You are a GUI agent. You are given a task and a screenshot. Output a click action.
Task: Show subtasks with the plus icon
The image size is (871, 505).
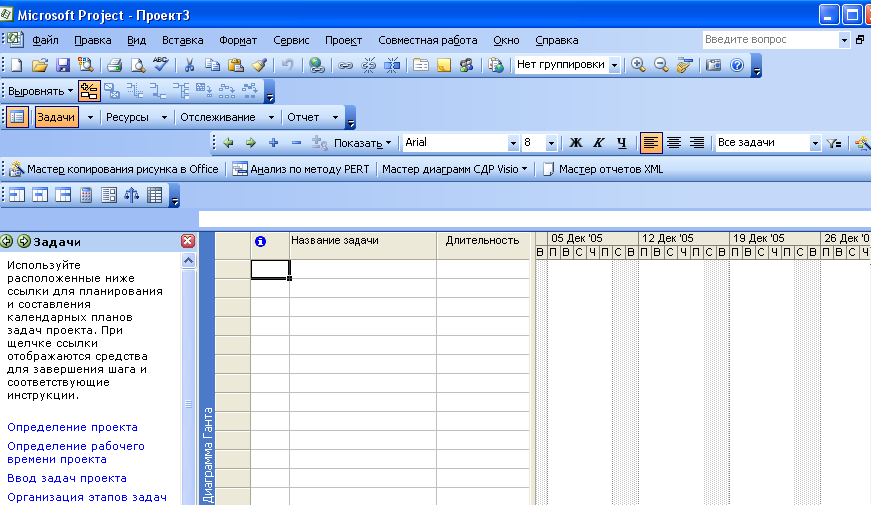click(273, 143)
